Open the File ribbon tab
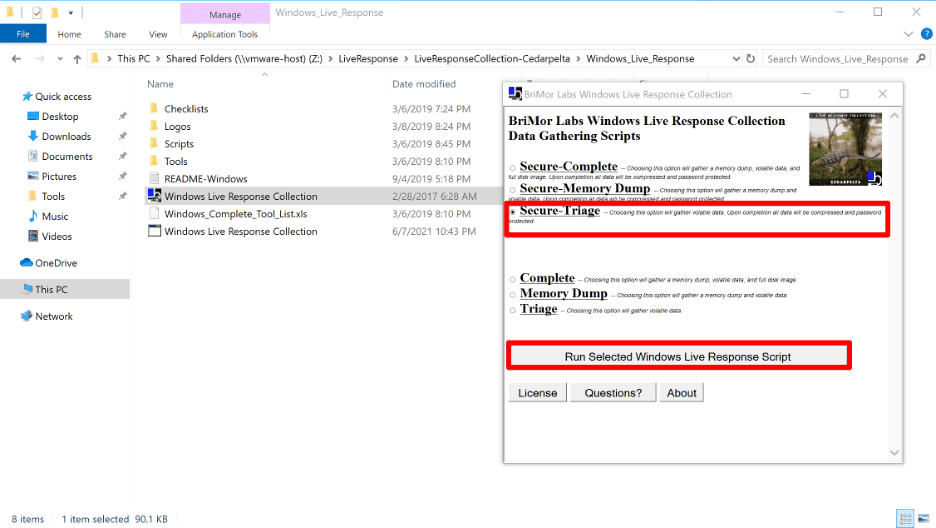 click(x=23, y=34)
